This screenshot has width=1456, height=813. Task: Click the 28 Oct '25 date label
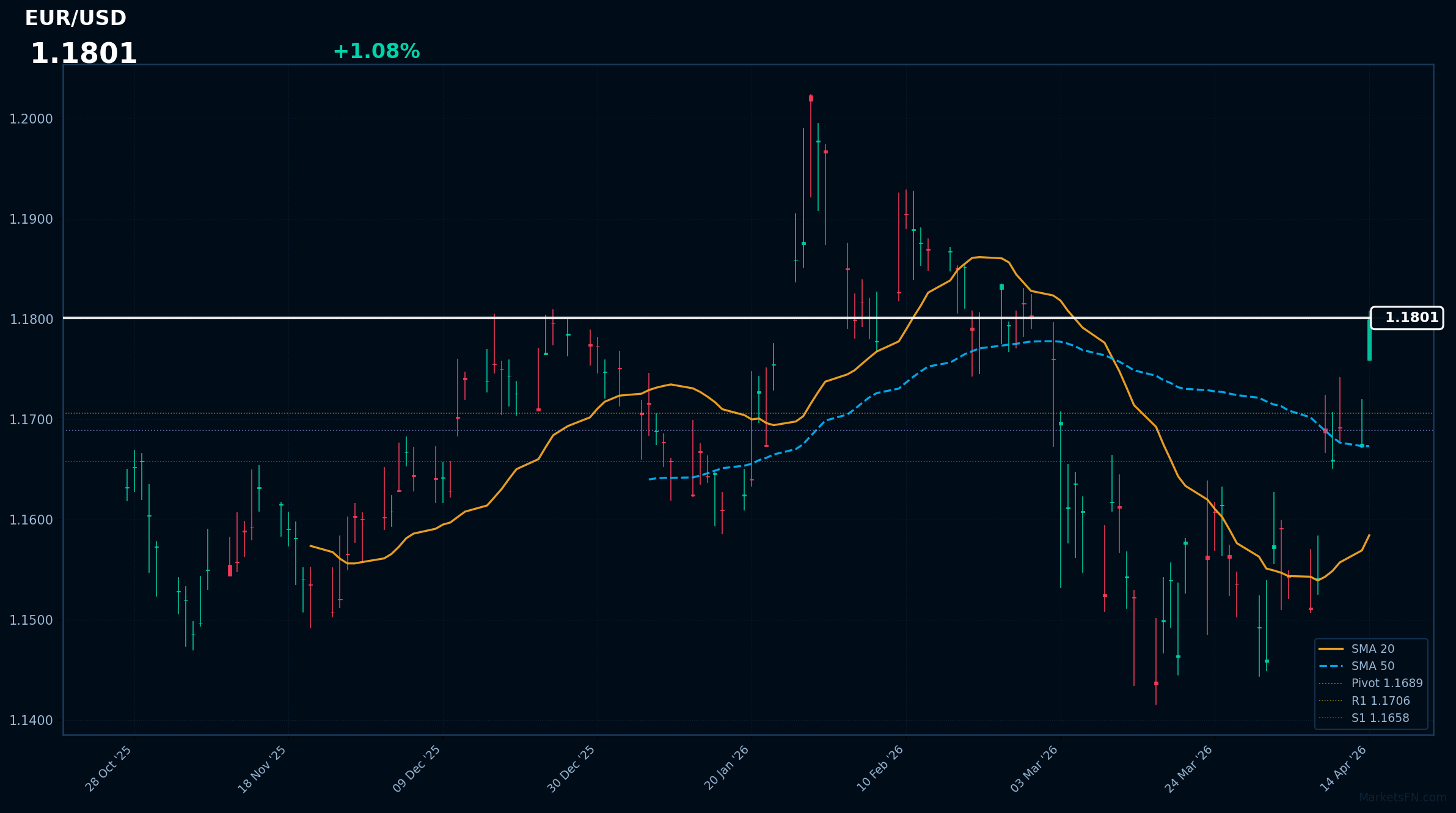tap(109, 768)
